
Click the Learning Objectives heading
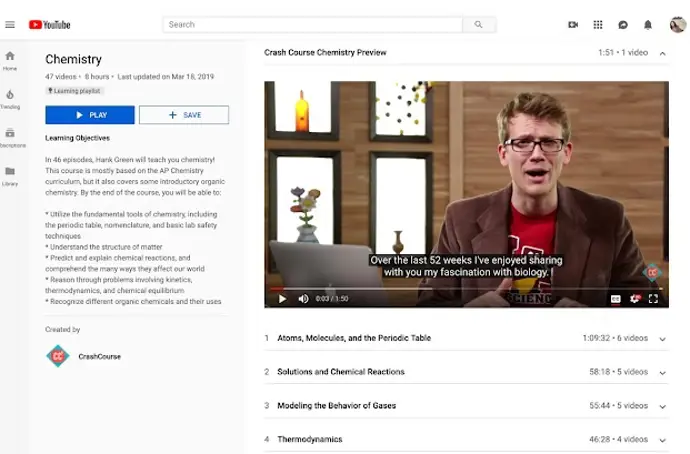(77, 138)
